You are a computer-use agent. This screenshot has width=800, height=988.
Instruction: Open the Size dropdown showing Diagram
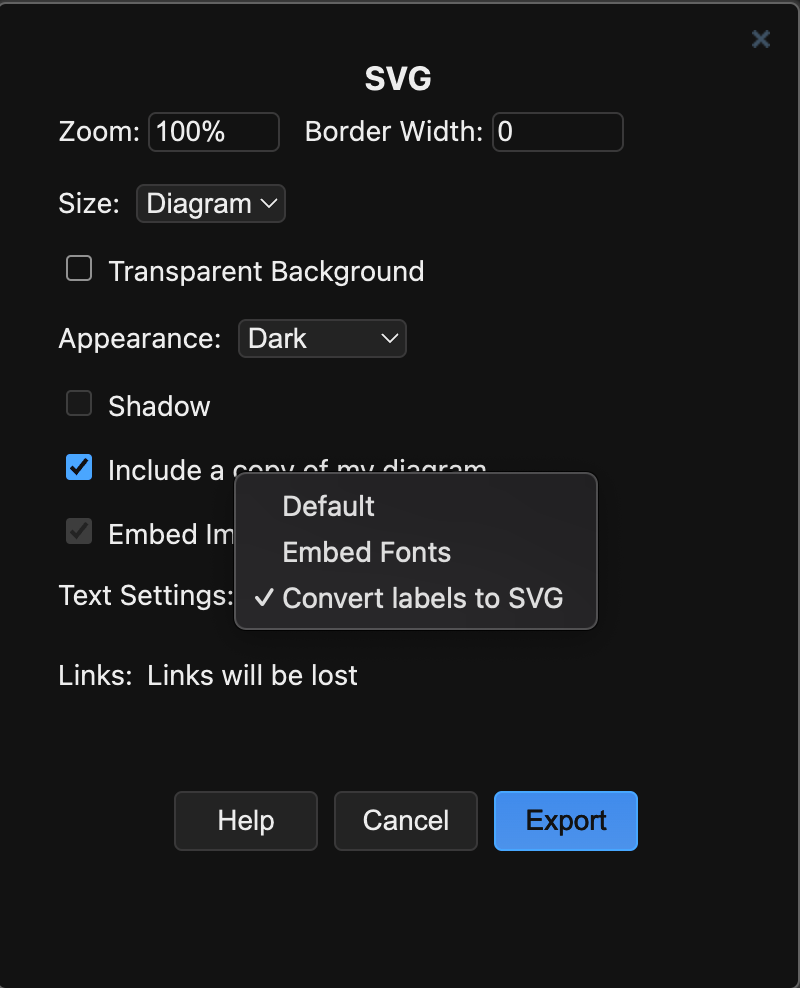click(x=210, y=203)
